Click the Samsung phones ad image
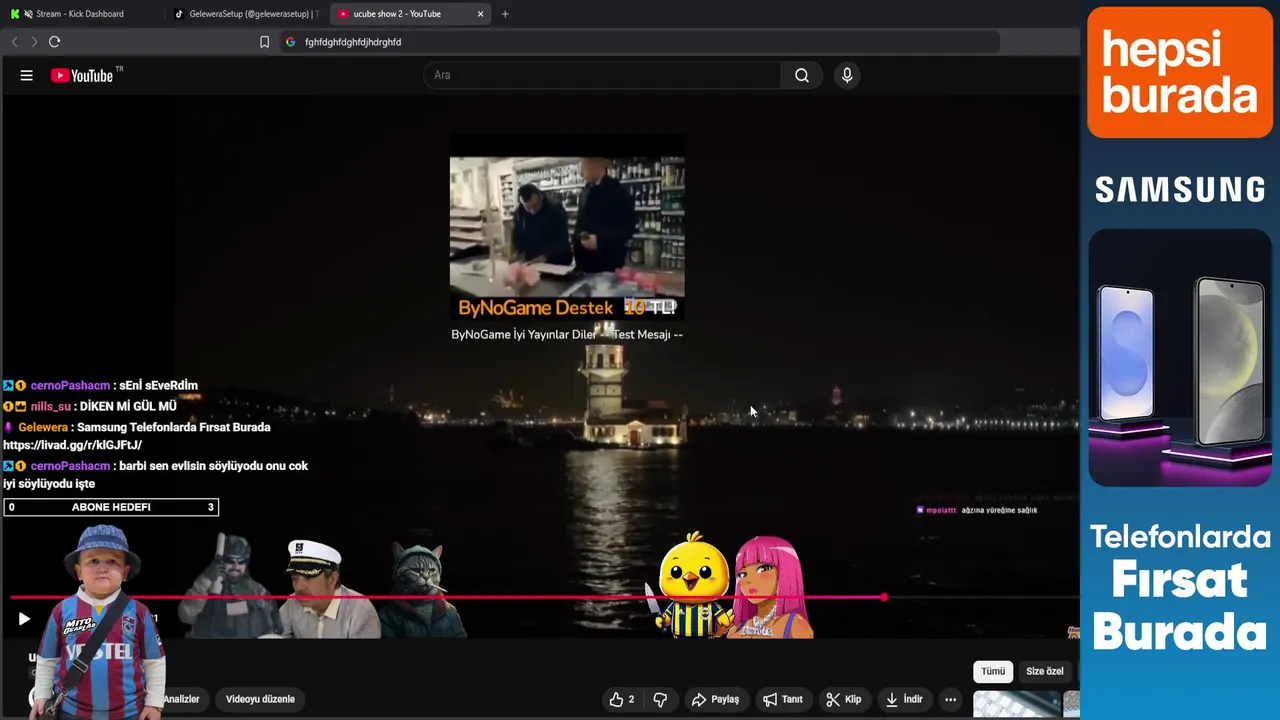Screen dimensions: 1280x720 (1180, 358)
